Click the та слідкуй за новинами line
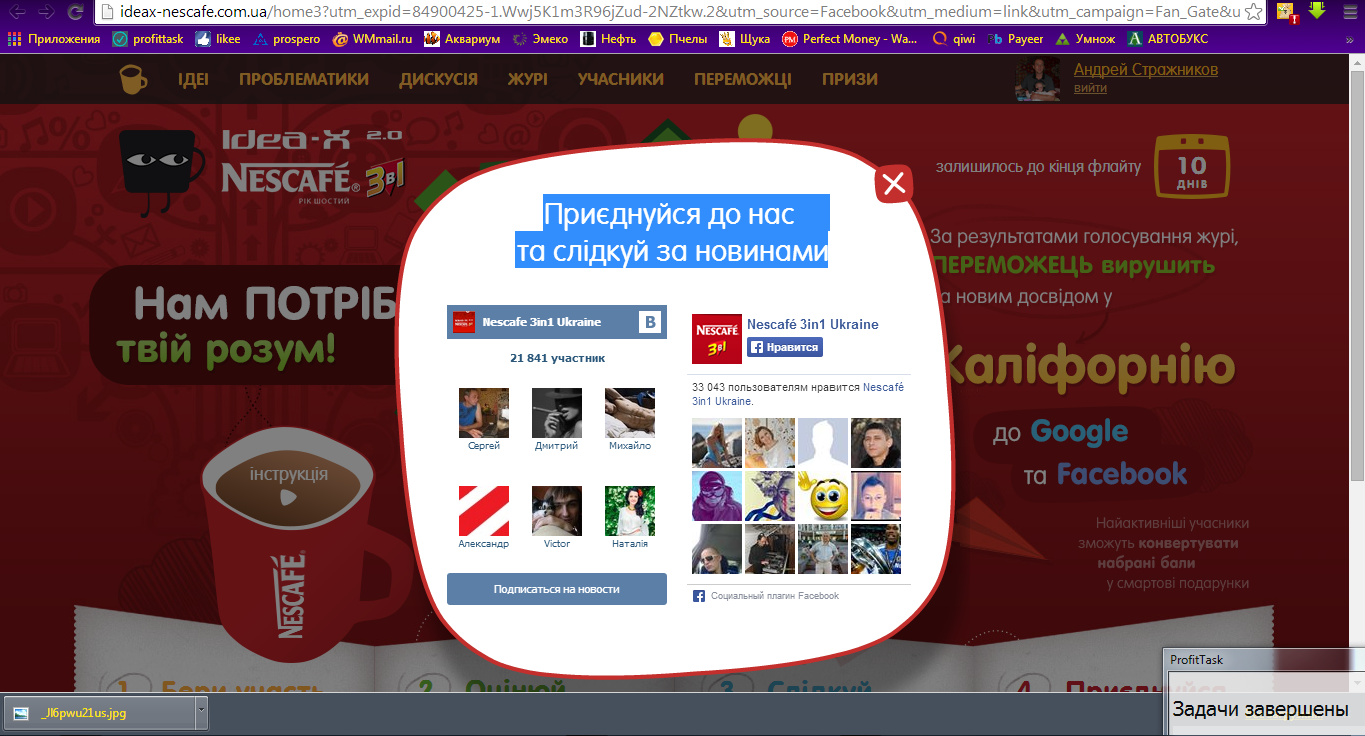 tap(672, 250)
